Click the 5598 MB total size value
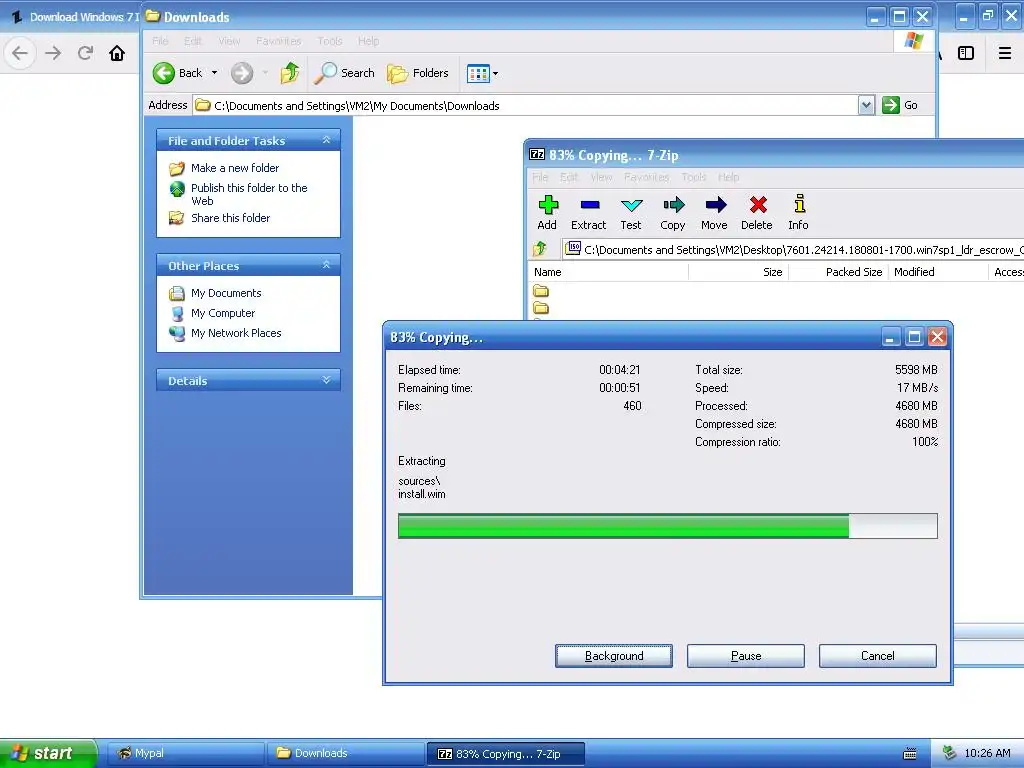 pyautogui.click(x=916, y=370)
